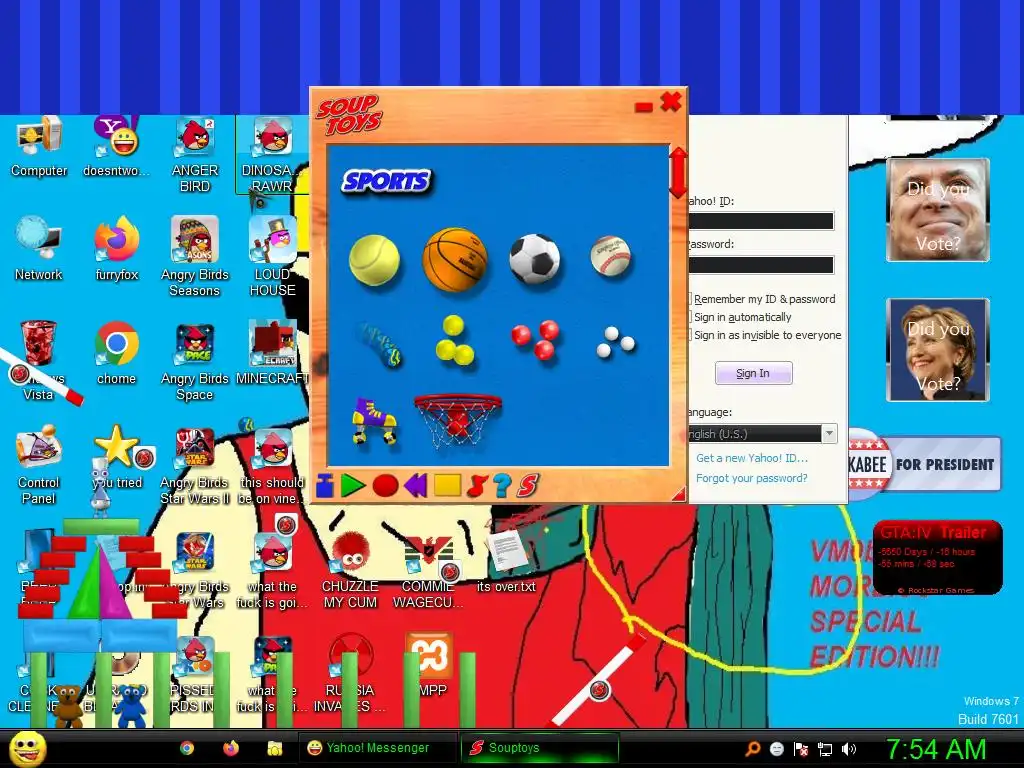Open the Computer desktop icon
This screenshot has width=1024, height=768.
pyautogui.click(x=39, y=148)
